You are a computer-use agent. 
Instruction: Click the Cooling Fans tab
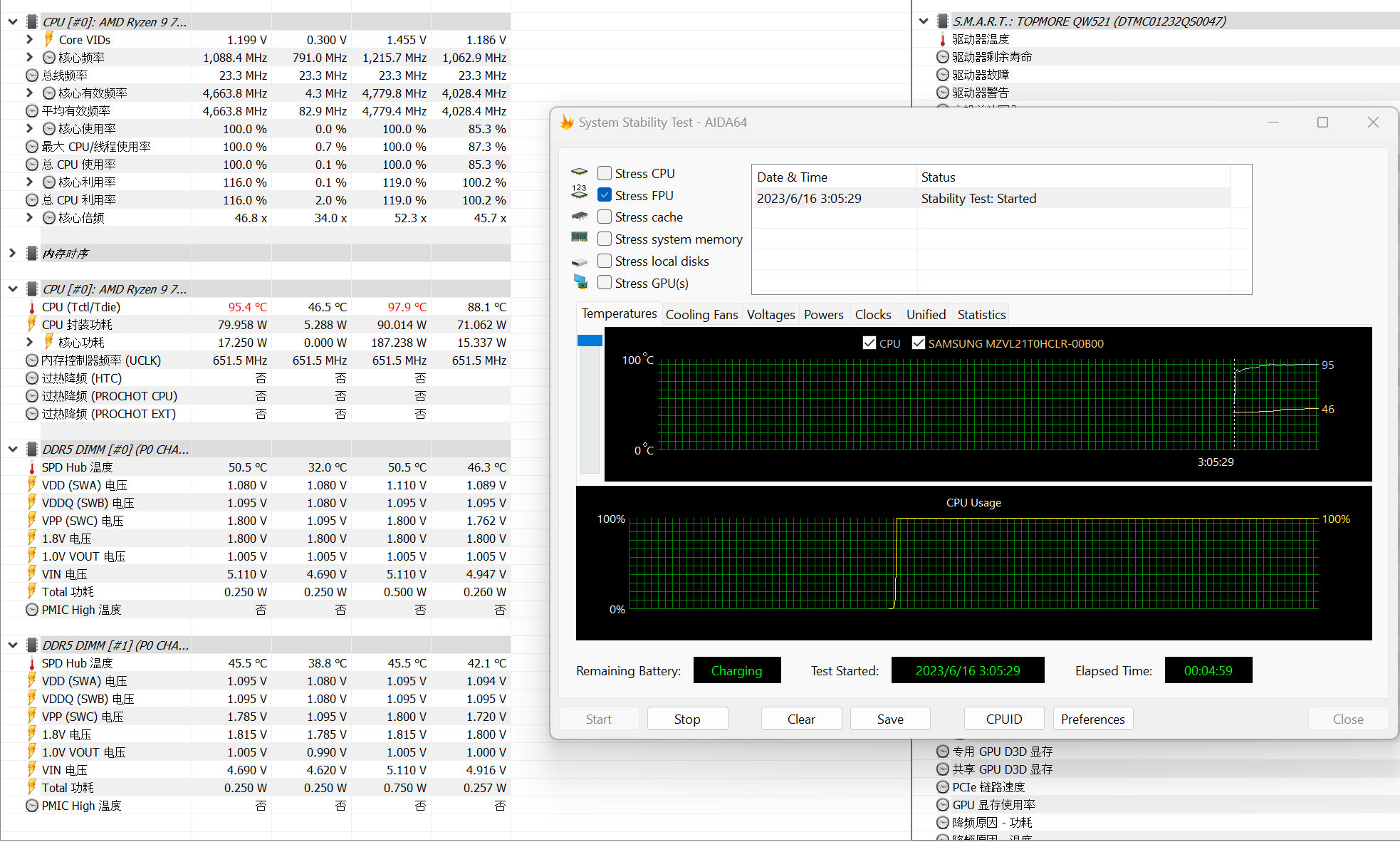point(700,314)
